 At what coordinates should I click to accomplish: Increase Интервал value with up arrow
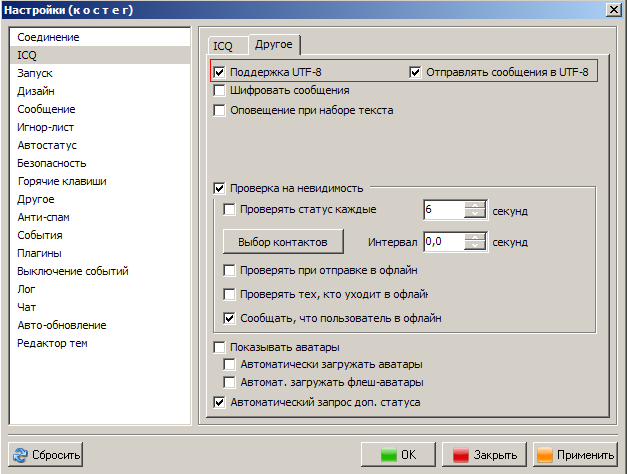click(475, 237)
